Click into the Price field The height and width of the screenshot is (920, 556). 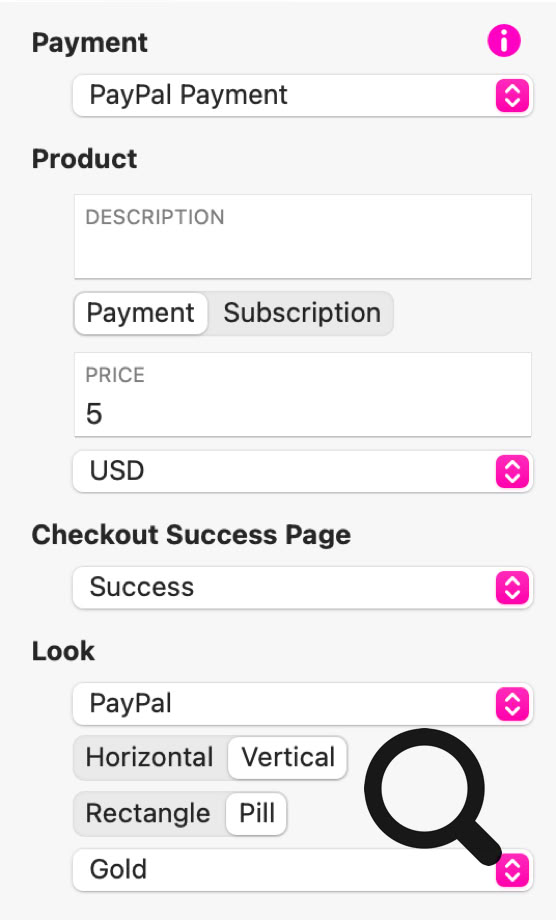(303, 395)
